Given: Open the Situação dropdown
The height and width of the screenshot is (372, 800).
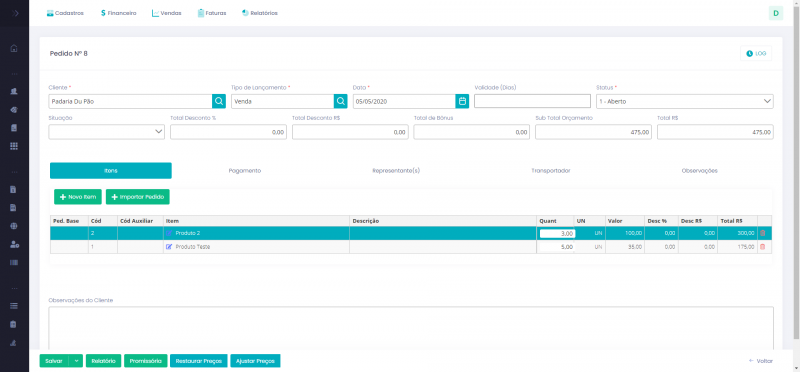Looking at the screenshot, I should point(107,132).
